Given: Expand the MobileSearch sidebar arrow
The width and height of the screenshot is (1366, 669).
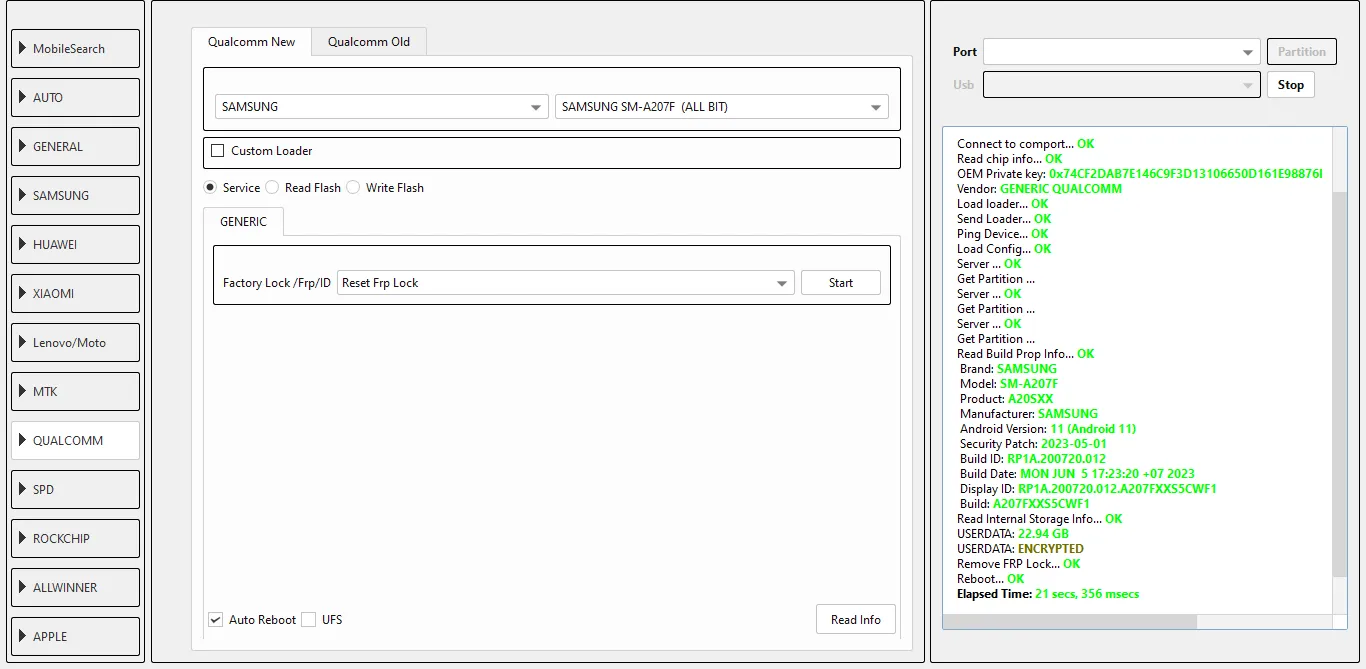Looking at the screenshot, I should (23, 49).
